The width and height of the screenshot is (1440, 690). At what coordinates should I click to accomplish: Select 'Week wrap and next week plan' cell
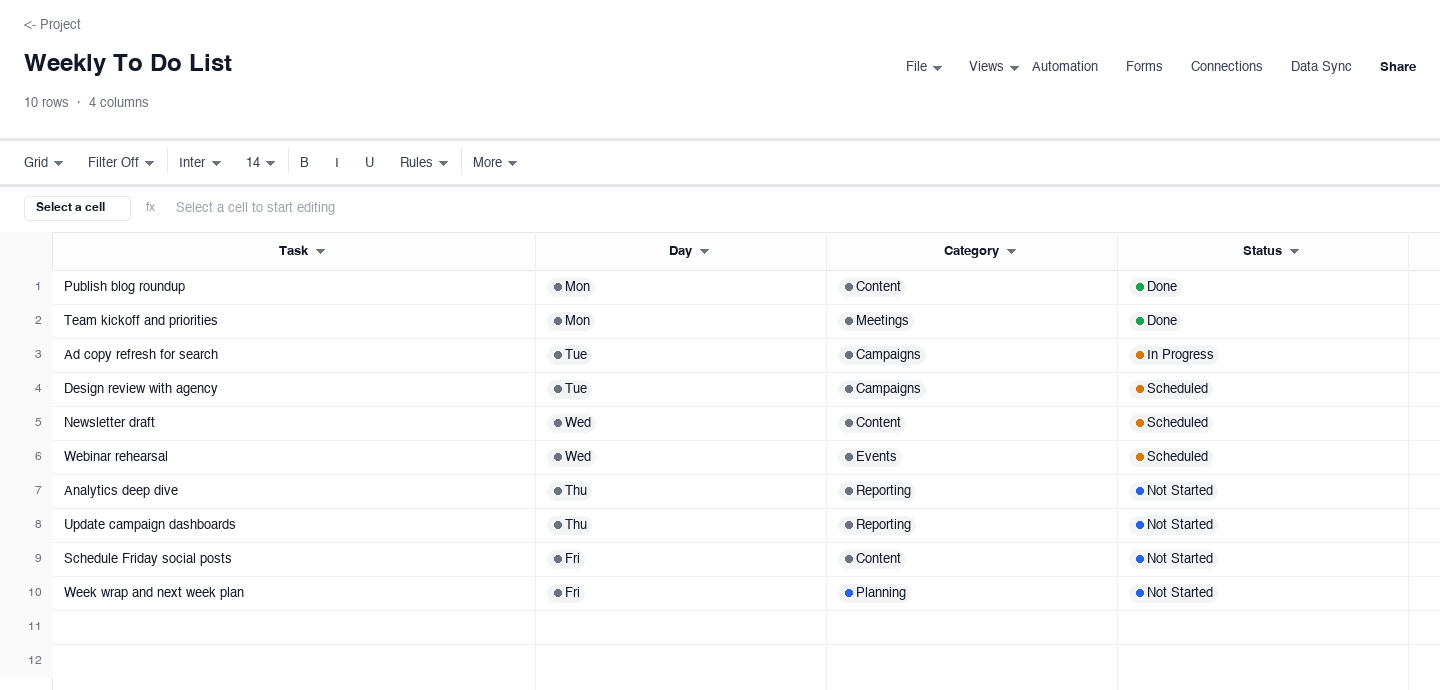pos(294,593)
